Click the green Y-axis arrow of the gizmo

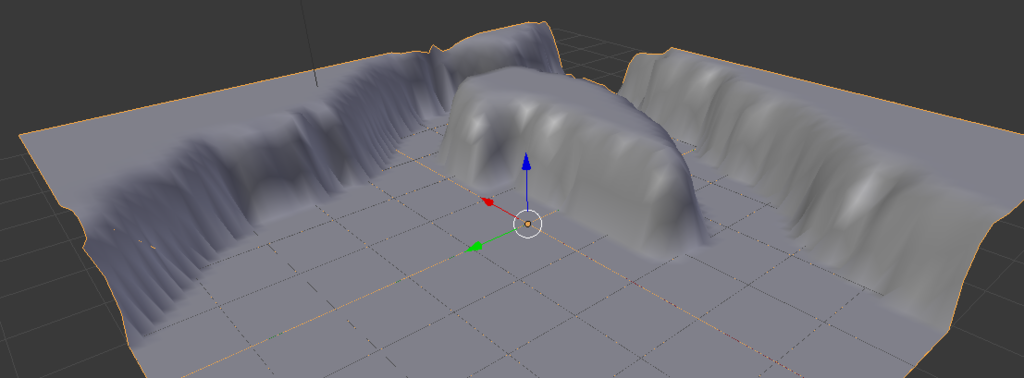475,247
